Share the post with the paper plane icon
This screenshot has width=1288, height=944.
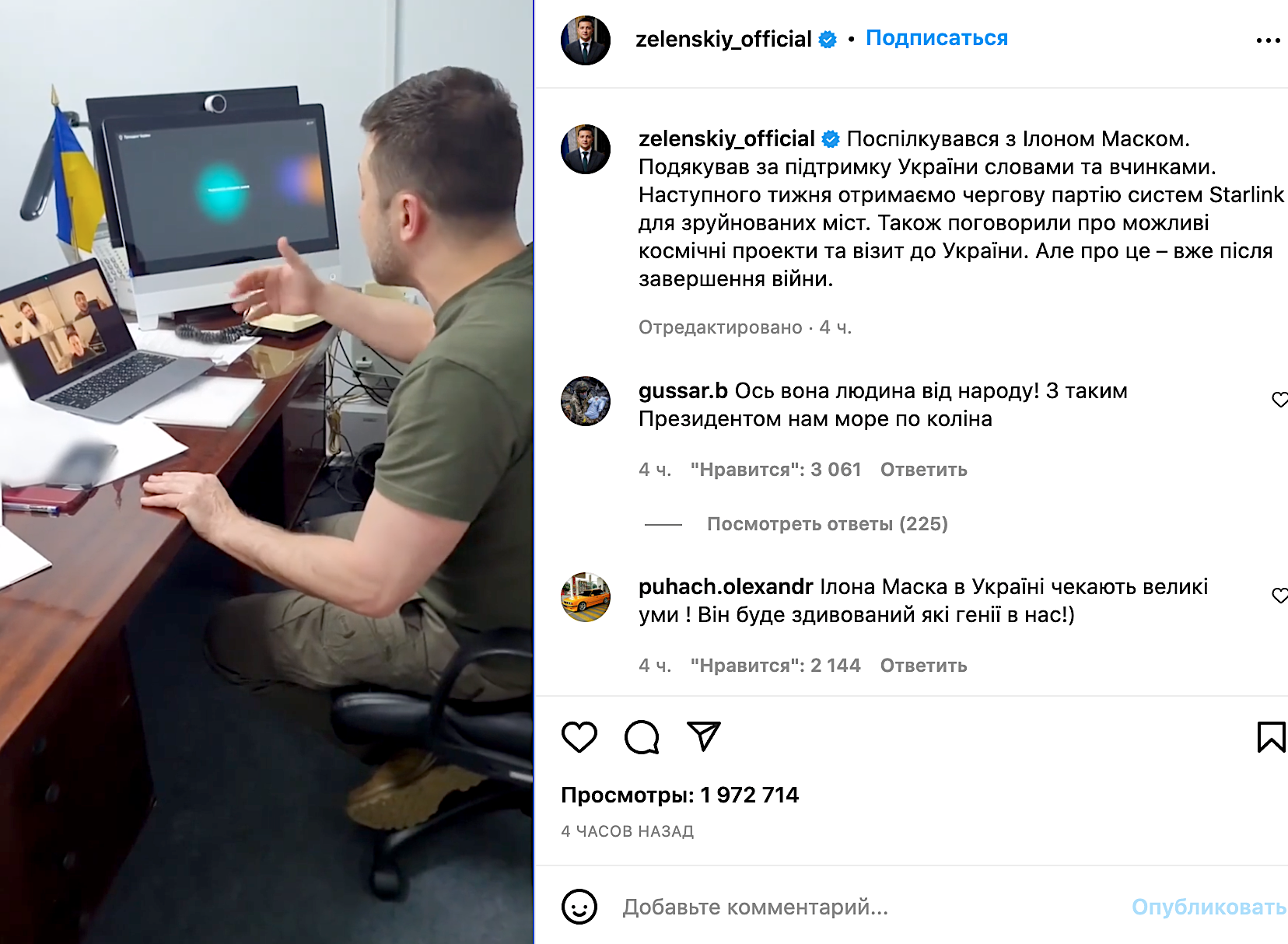point(704,736)
